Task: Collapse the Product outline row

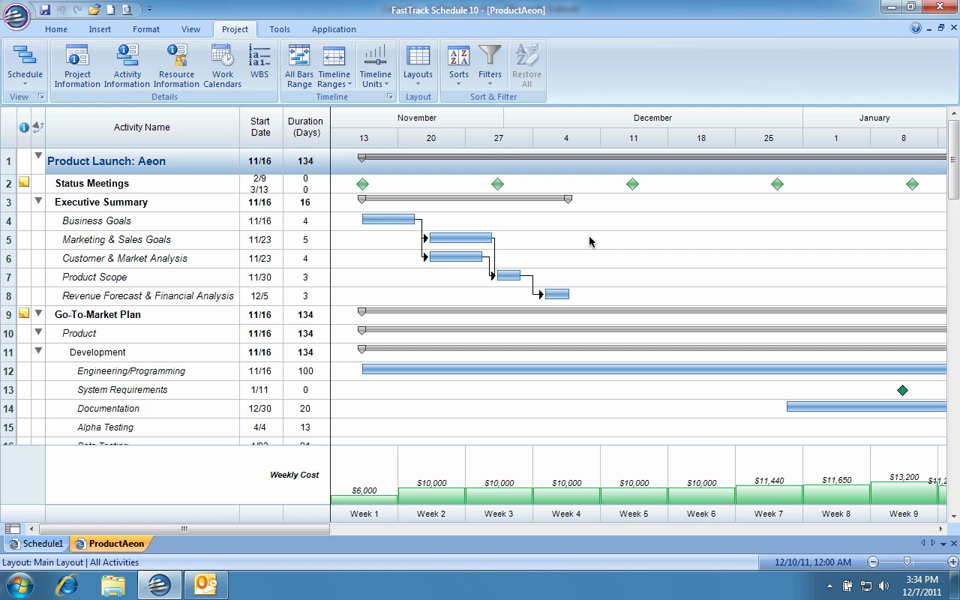Action: [x=38, y=332]
